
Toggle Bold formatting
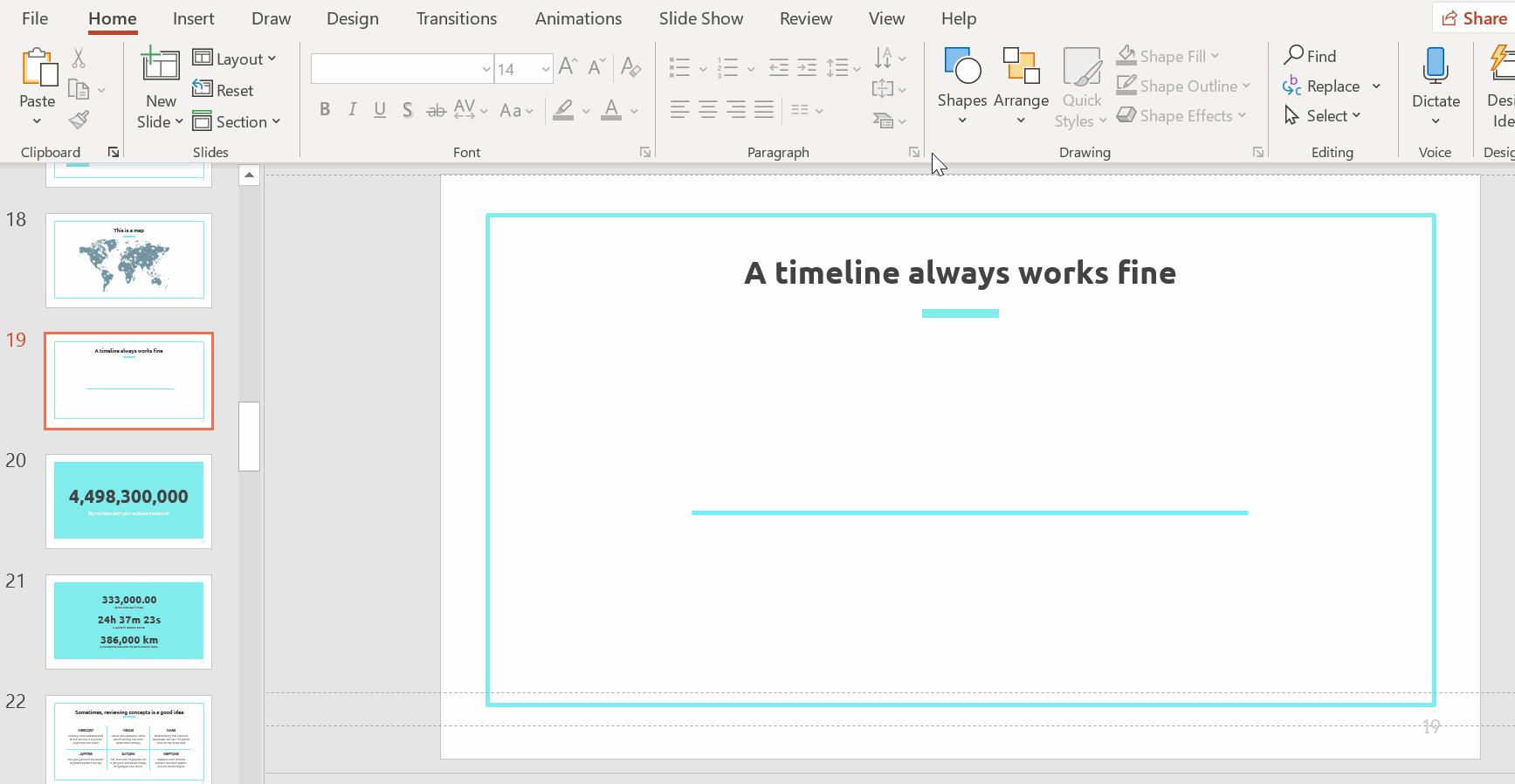click(x=325, y=110)
